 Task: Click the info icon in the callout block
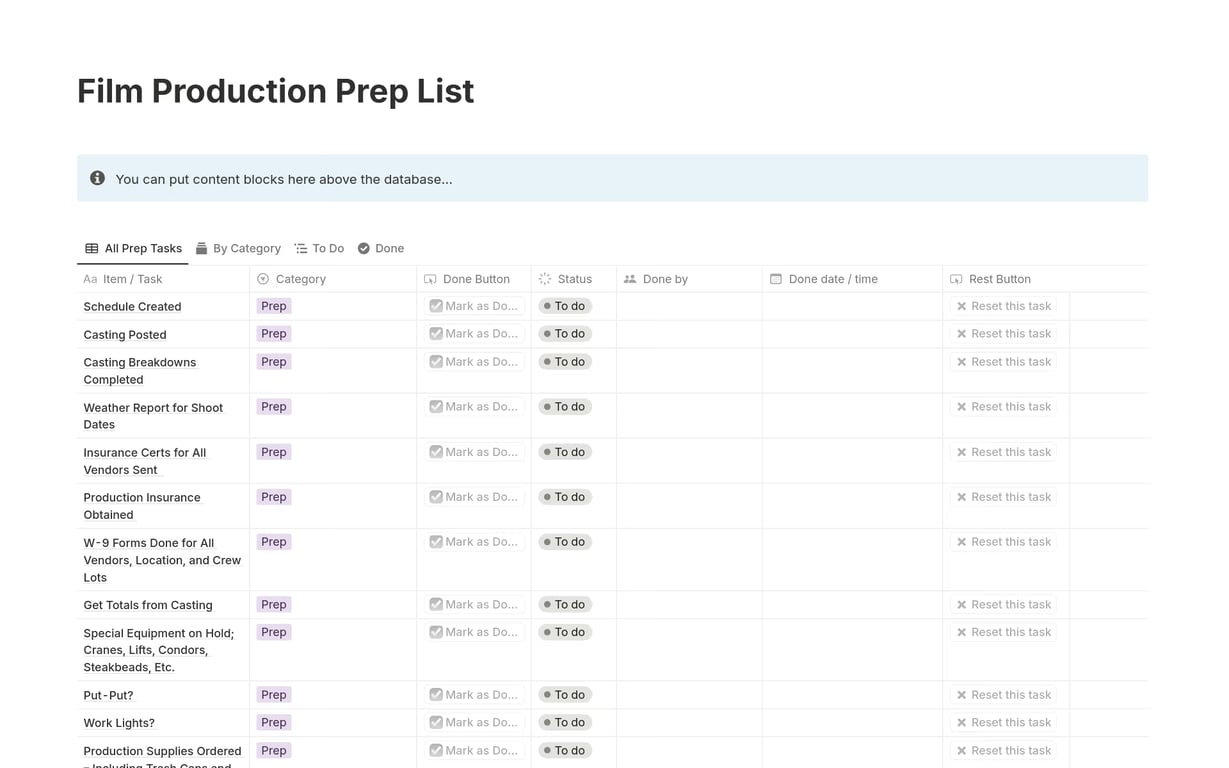pyautogui.click(x=97, y=178)
